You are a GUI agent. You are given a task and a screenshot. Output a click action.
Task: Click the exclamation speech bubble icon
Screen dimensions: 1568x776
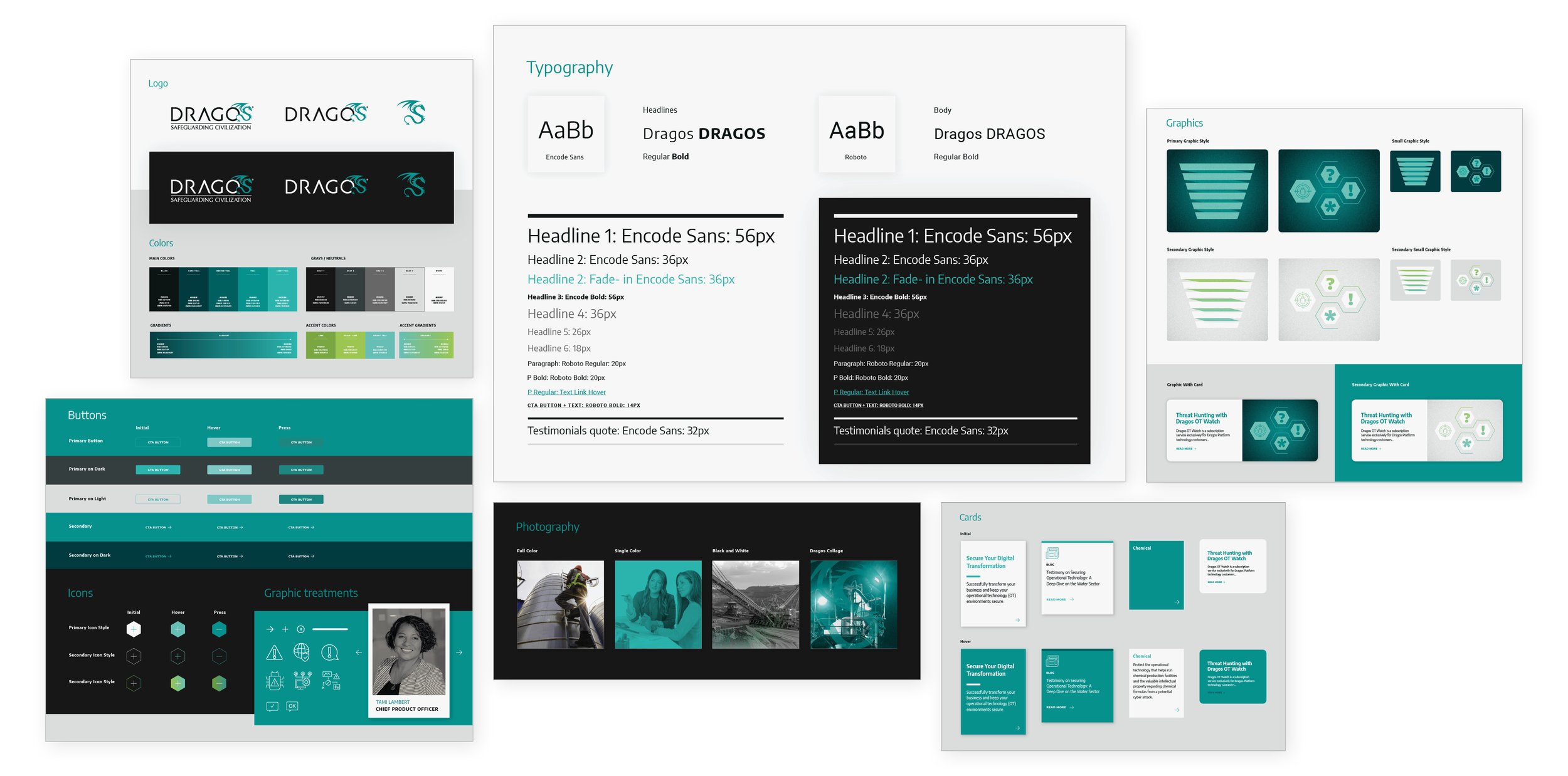click(x=329, y=653)
